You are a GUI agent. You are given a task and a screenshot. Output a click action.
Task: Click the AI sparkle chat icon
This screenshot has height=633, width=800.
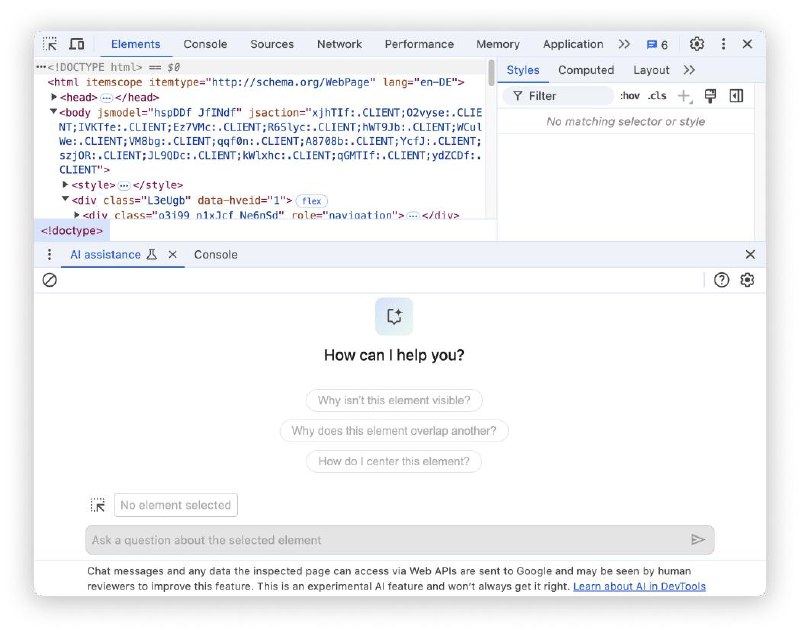394,316
